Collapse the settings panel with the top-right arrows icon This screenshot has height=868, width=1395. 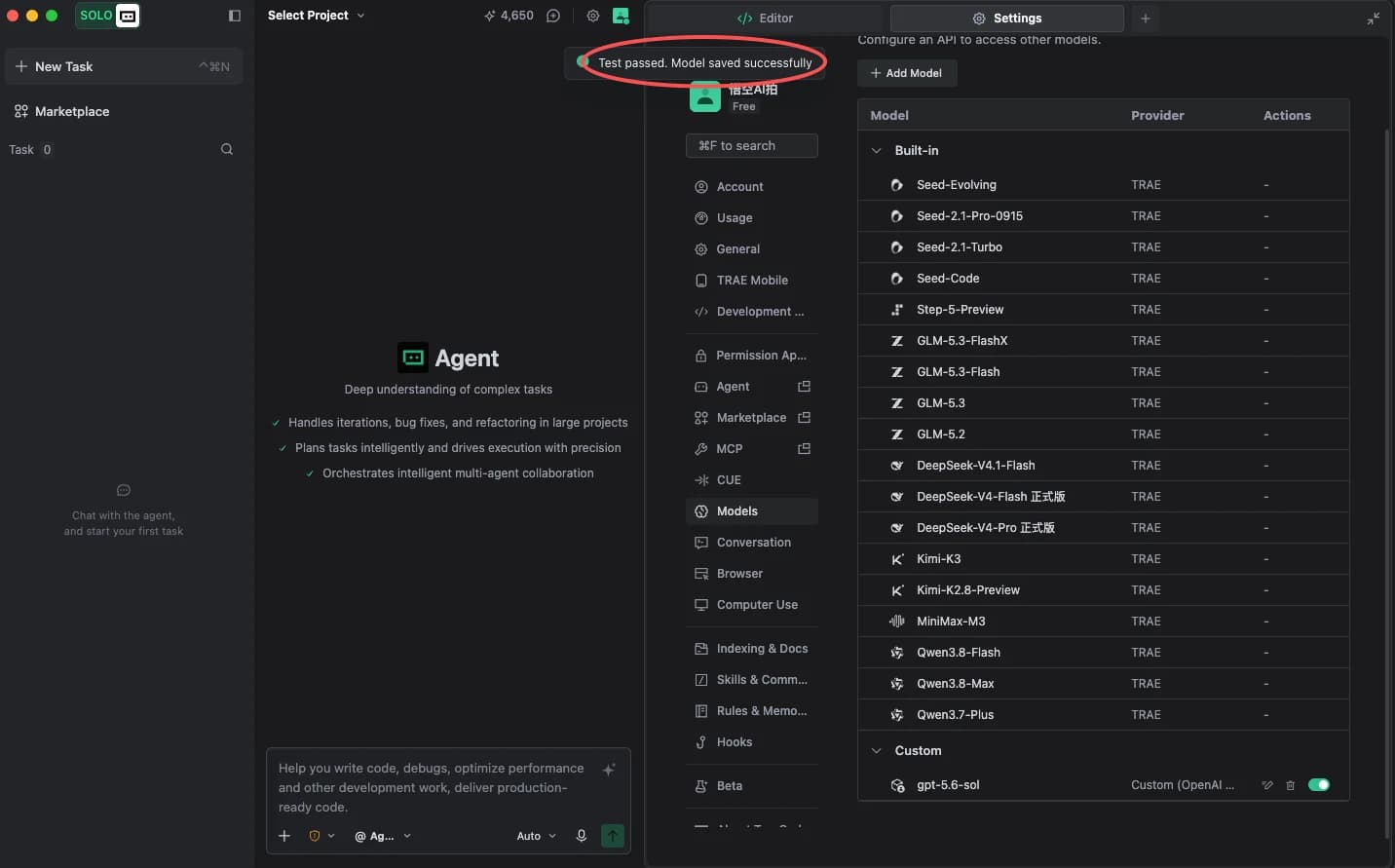(1374, 19)
